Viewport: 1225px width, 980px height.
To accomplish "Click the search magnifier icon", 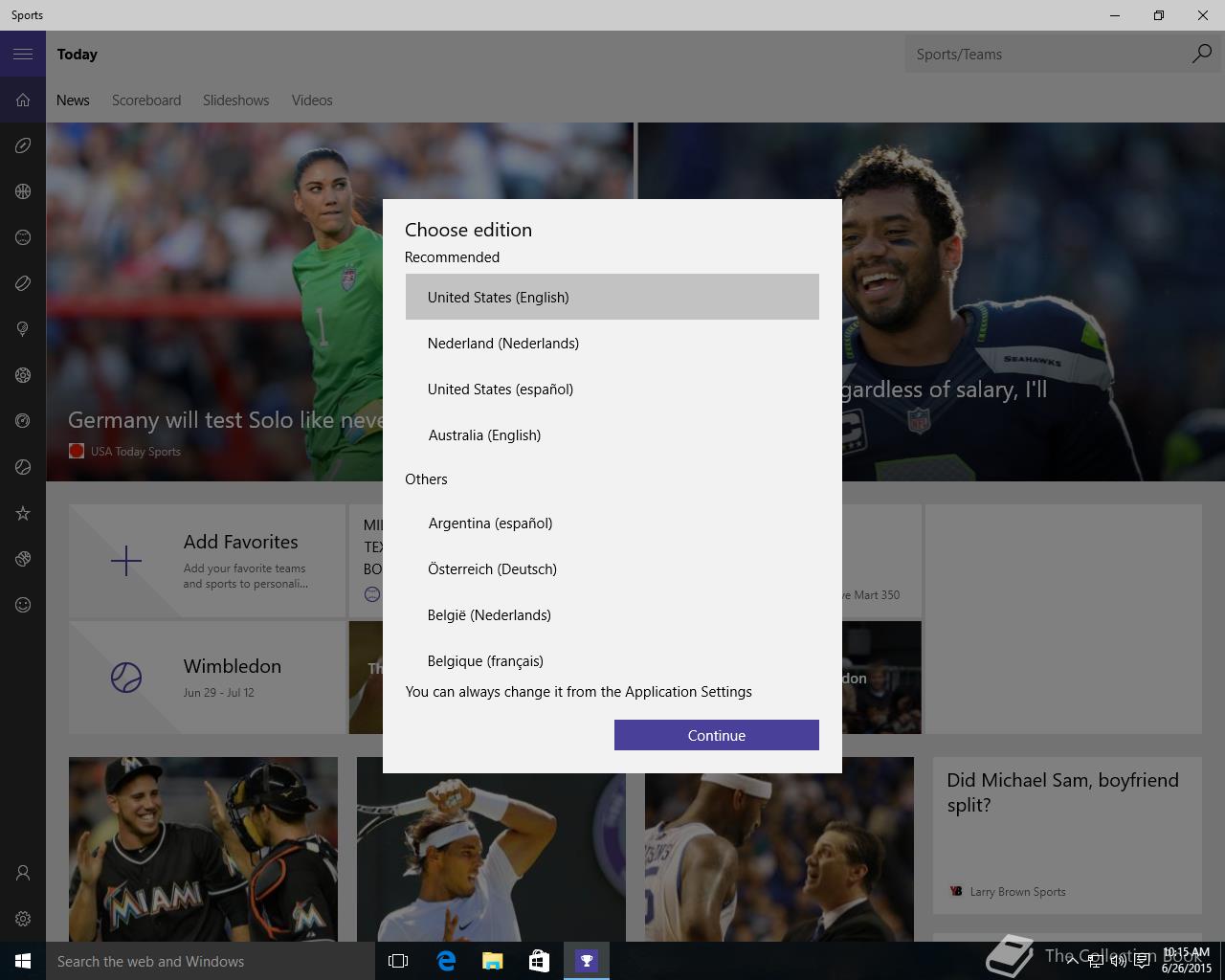I will [x=1201, y=55].
